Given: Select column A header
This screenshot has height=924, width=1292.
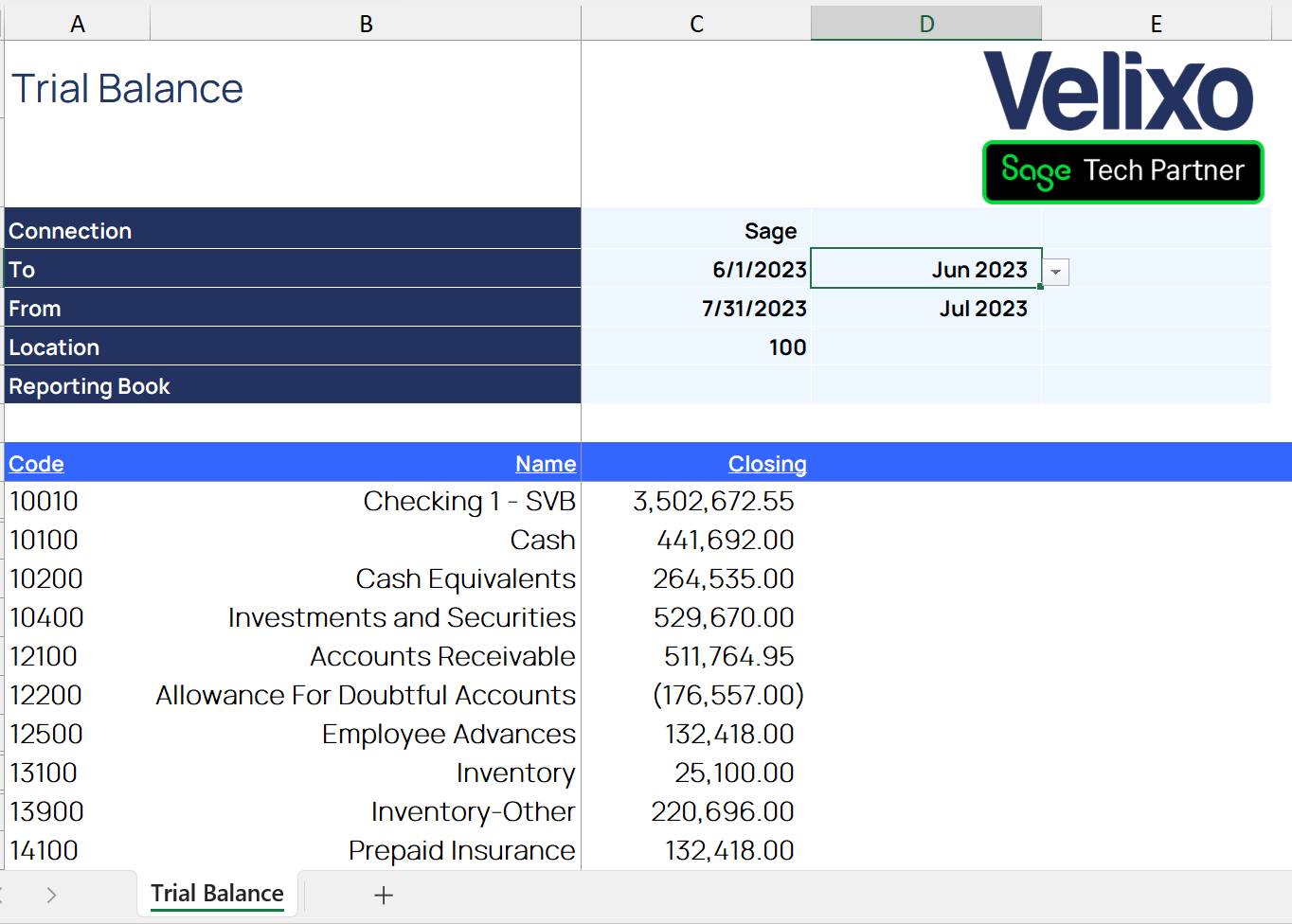Looking at the screenshot, I should pos(78,24).
